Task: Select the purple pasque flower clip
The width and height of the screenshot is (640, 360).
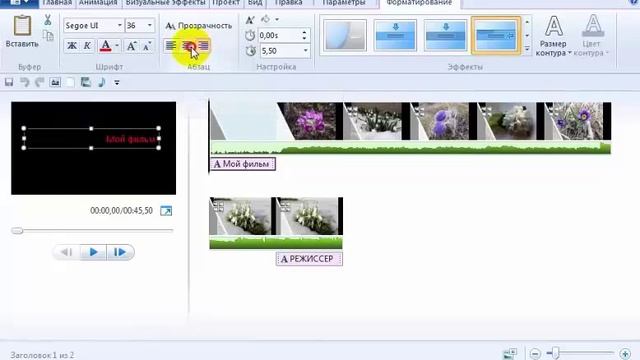Action: tap(443, 121)
